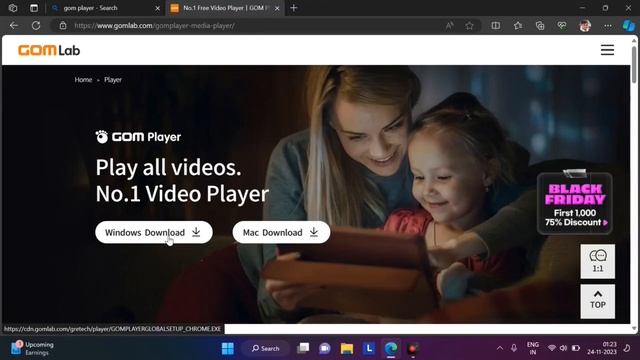Click the address bar URL
Image resolution: width=640 pixels, height=360 pixels.
point(154,26)
